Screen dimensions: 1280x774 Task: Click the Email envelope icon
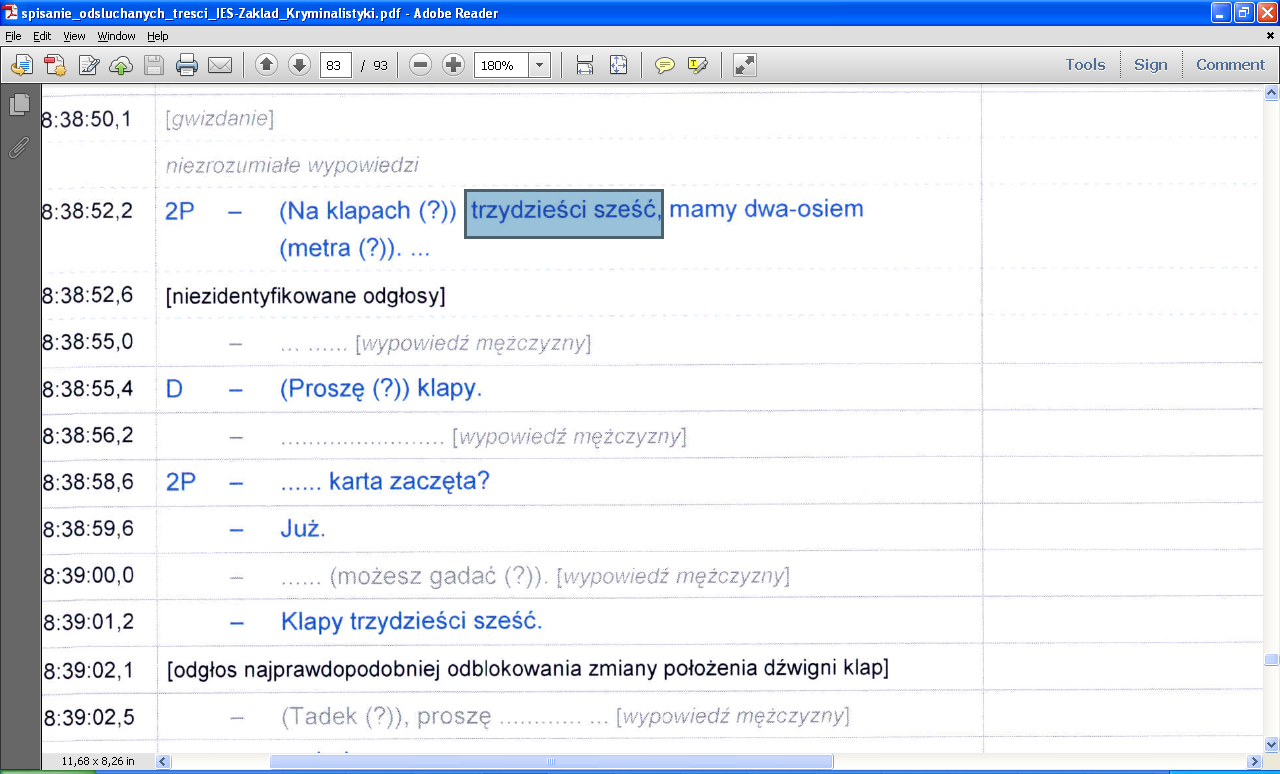[220, 66]
